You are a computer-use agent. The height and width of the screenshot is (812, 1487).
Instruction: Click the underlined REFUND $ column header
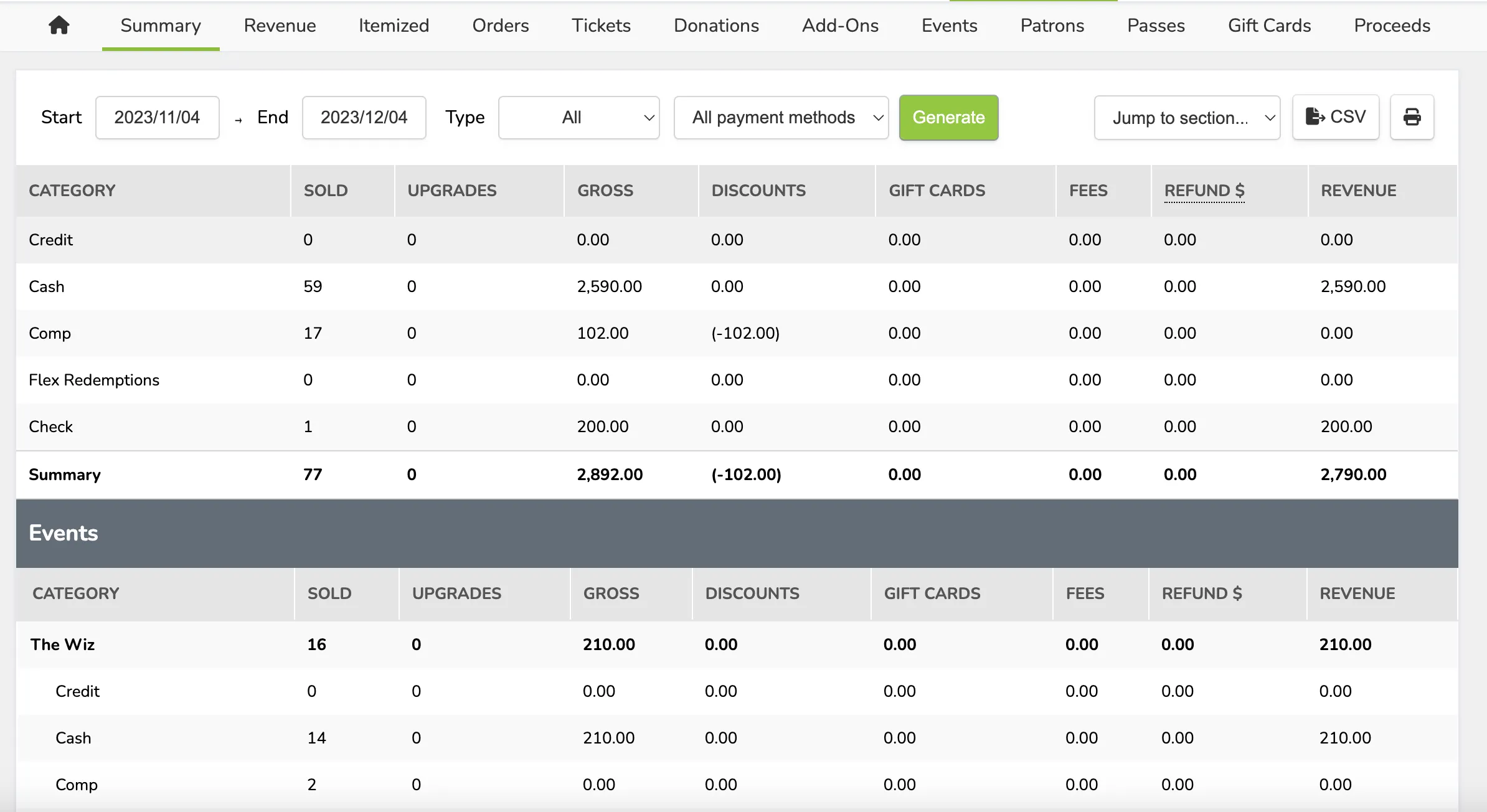pyautogui.click(x=1204, y=191)
